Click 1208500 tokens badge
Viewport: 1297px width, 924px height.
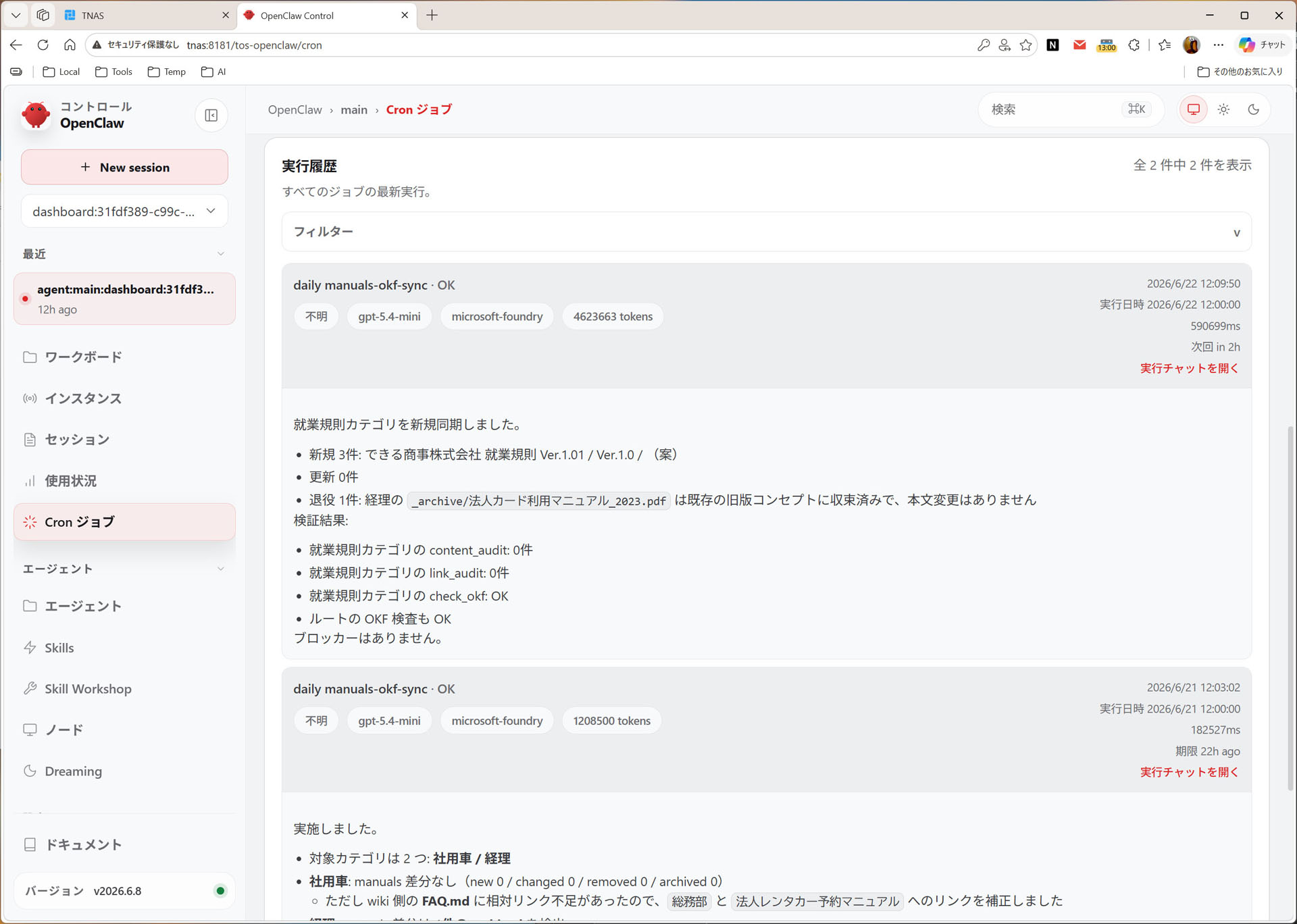(x=611, y=721)
